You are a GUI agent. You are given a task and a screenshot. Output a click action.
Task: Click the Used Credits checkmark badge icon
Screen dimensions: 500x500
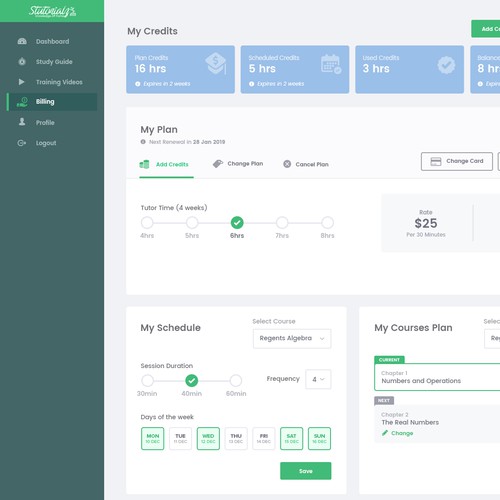click(x=446, y=65)
